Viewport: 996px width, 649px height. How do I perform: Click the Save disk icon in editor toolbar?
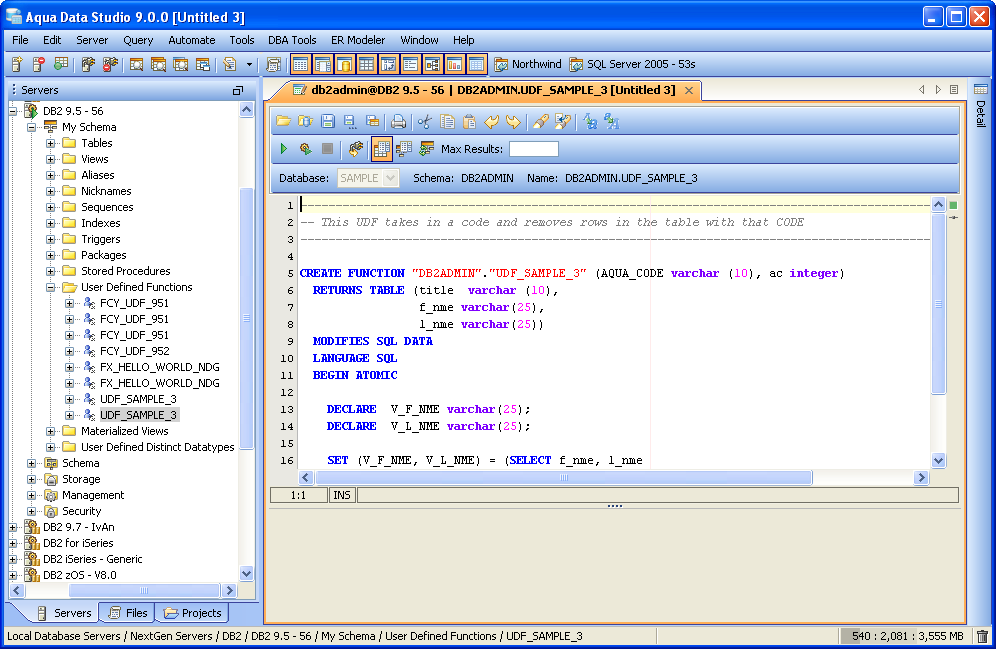coord(327,121)
